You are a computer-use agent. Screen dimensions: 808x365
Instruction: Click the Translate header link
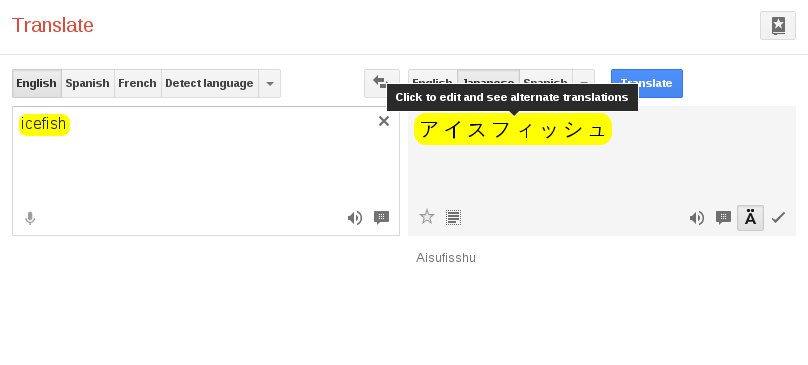(53, 25)
